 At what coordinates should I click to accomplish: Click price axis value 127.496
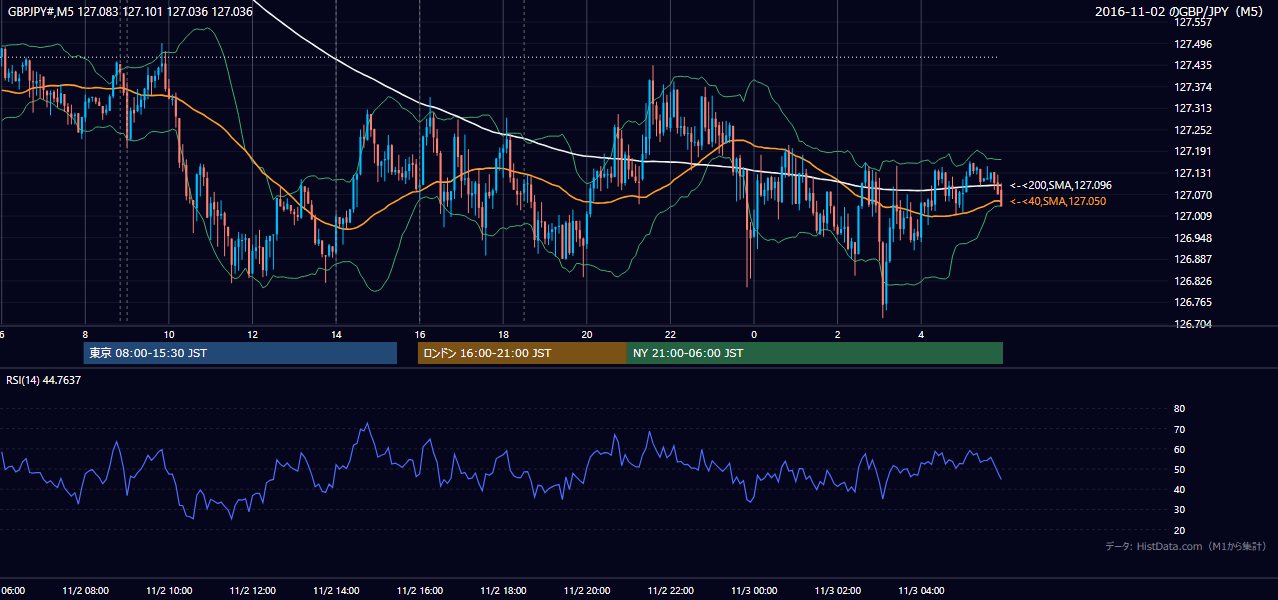(1192, 44)
